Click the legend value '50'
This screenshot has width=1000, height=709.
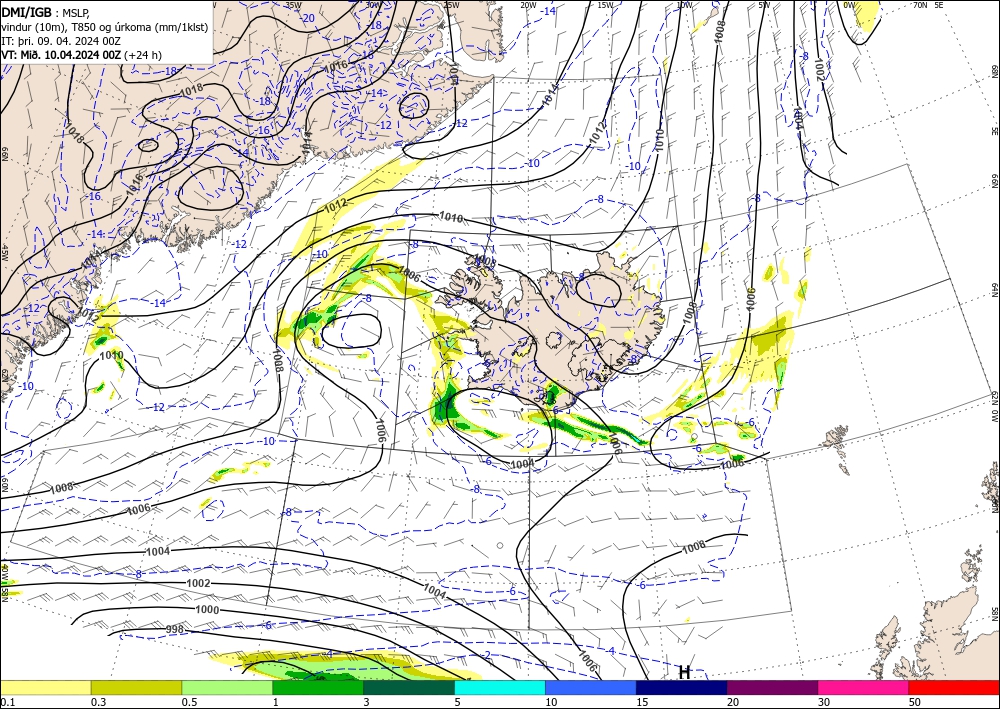click(x=915, y=702)
